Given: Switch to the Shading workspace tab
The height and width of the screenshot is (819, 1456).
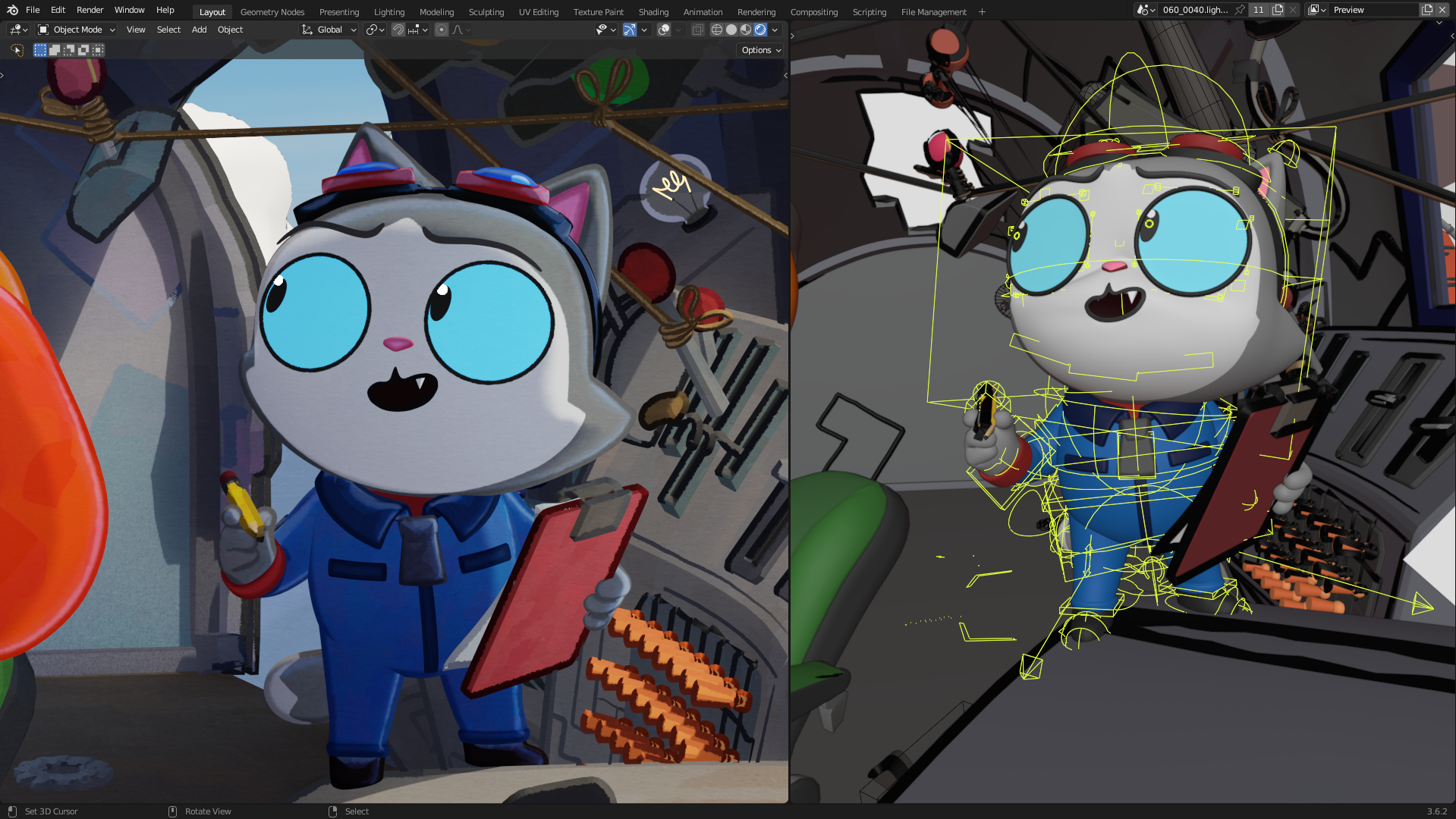Looking at the screenshot, I should point(653,12).
